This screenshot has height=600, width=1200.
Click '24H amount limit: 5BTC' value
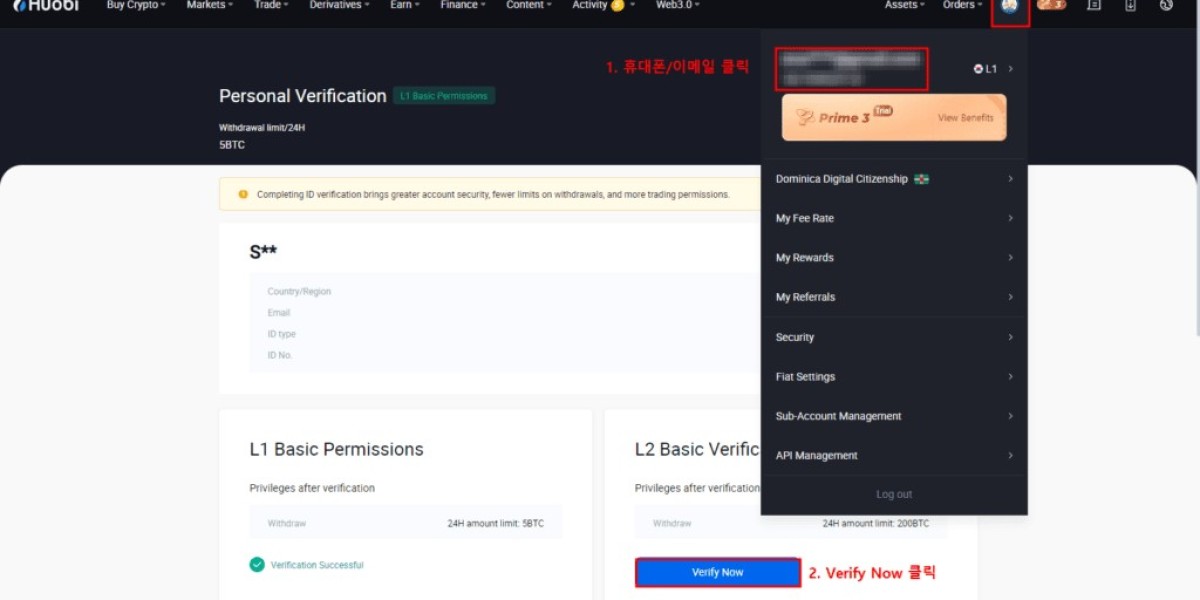pyautogui.click(x=496, y=524)
